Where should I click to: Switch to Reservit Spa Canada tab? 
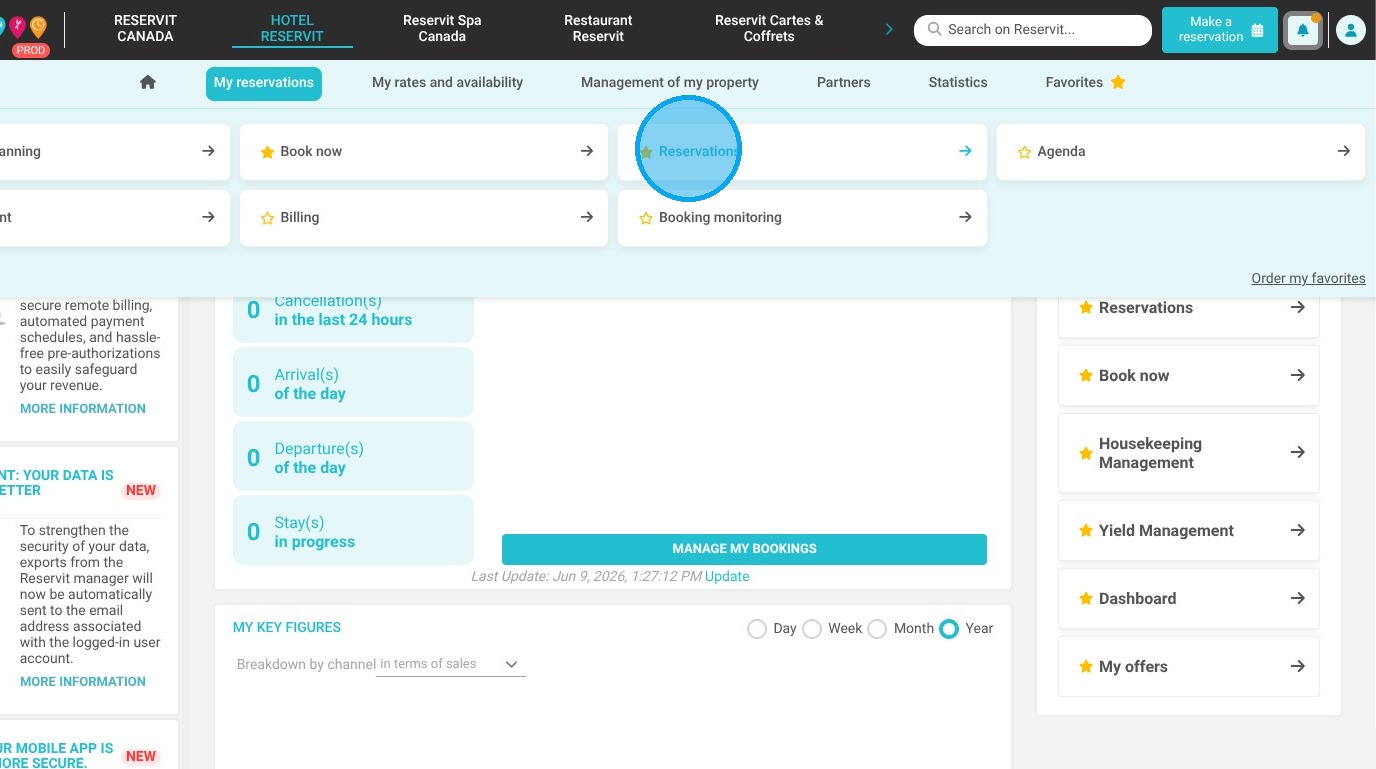pos(442,28)
